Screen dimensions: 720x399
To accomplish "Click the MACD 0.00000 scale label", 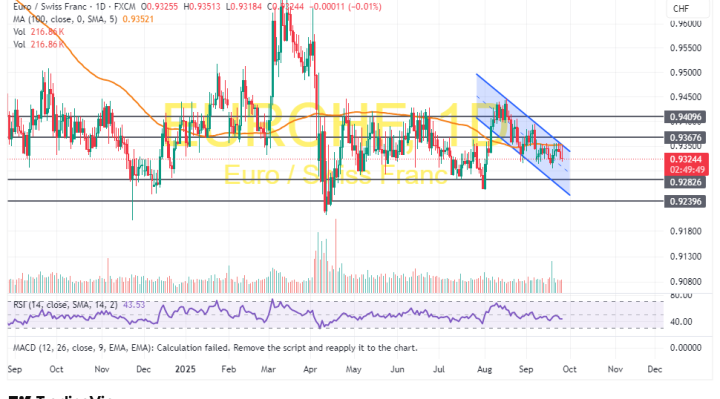I will click(x=686, y=348).
